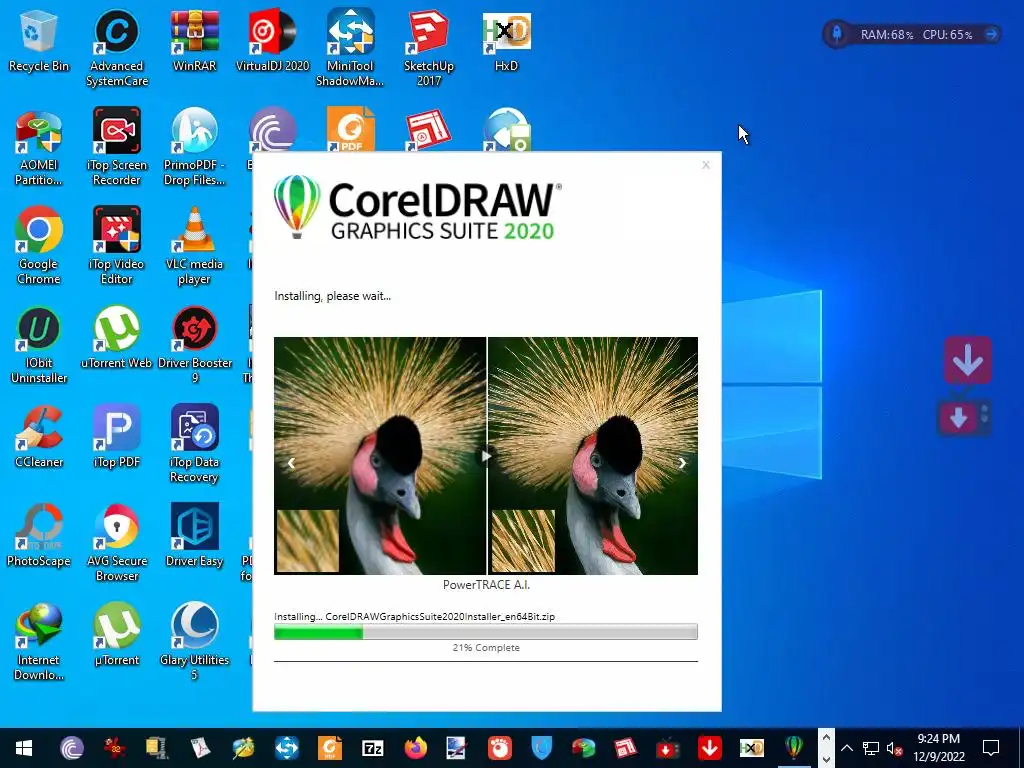Launch SketchUp 2017 desktop icon
The image size is (1024, 768).
pyautogui.click(x=428, y=48)
